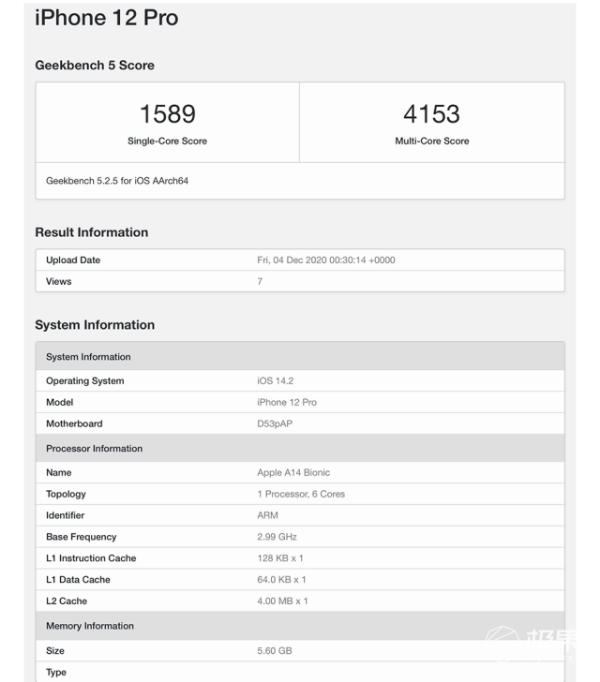Image resolution: width=600 pixels, height=682 pixels.
Task: Select the 2.99 GHz frequency value
Action: (277, 537)
